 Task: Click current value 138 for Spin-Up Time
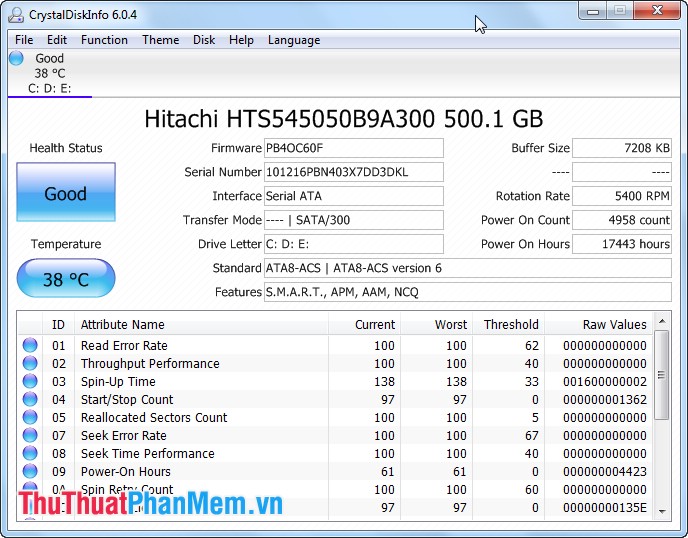(x=384, y=382)
